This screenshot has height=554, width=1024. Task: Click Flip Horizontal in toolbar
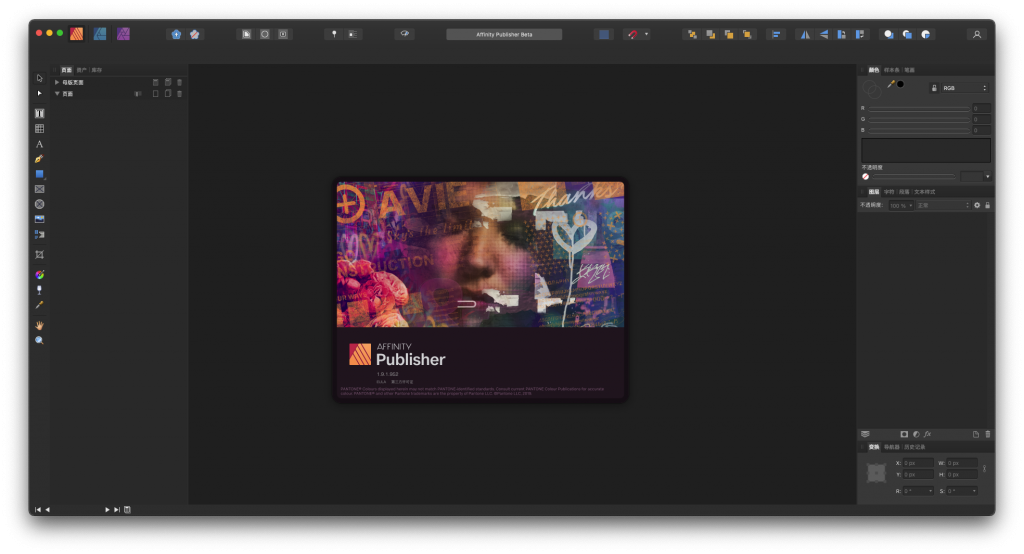point(805,35)
